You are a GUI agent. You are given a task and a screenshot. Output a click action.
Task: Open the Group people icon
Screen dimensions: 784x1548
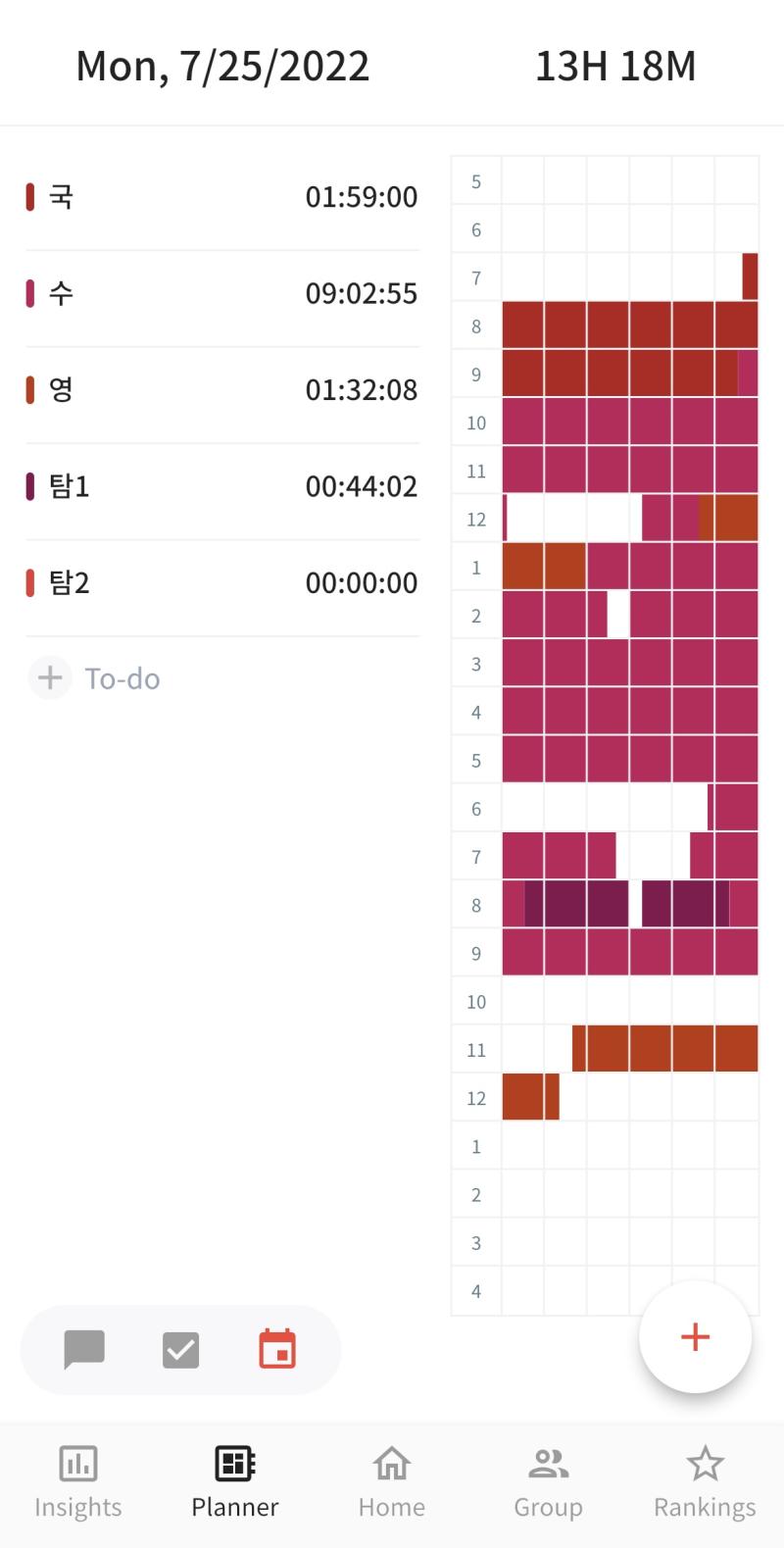point(548,1464)
